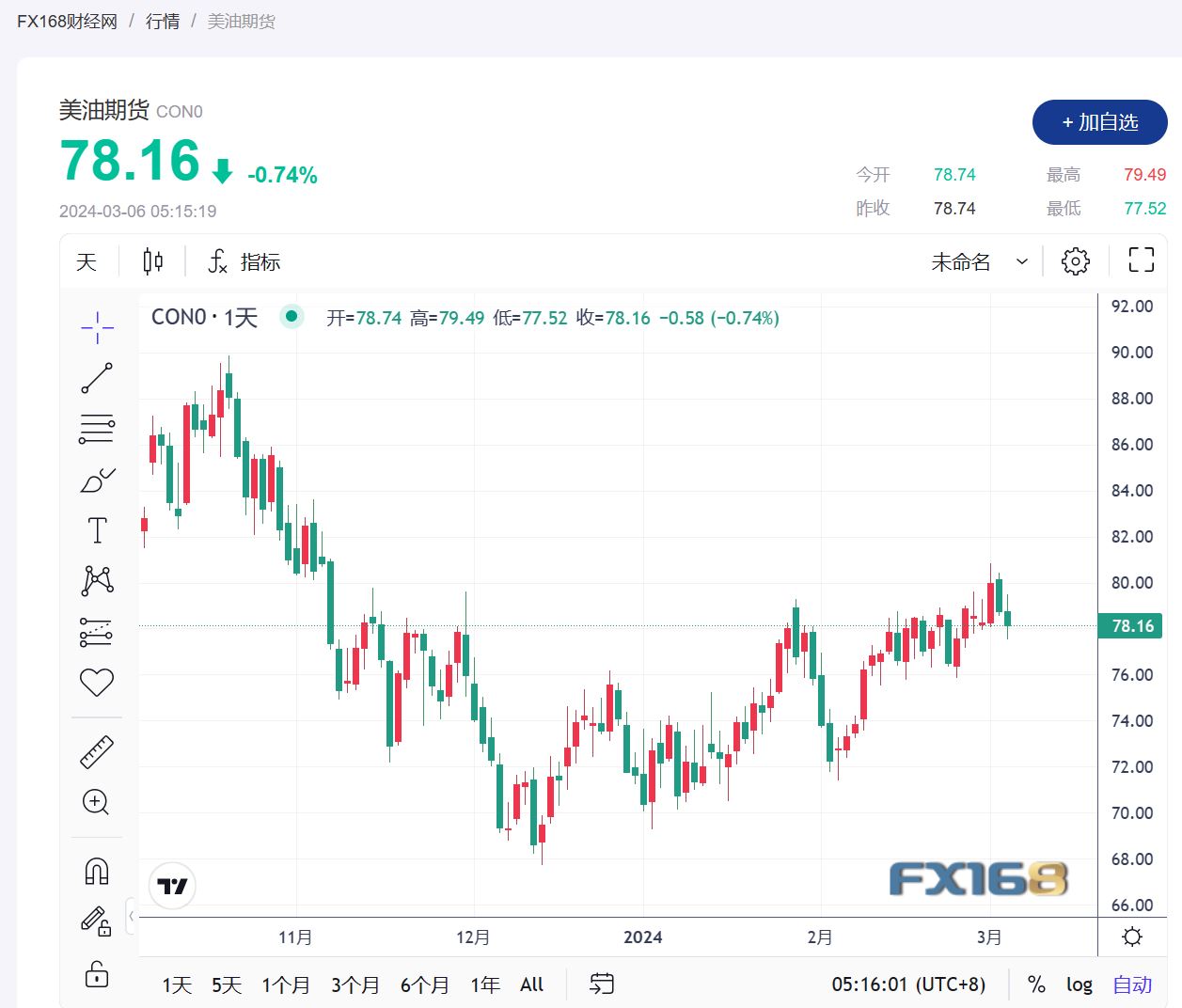Open the chart patterns tool
The image size is (1182, 1008).
97,581
